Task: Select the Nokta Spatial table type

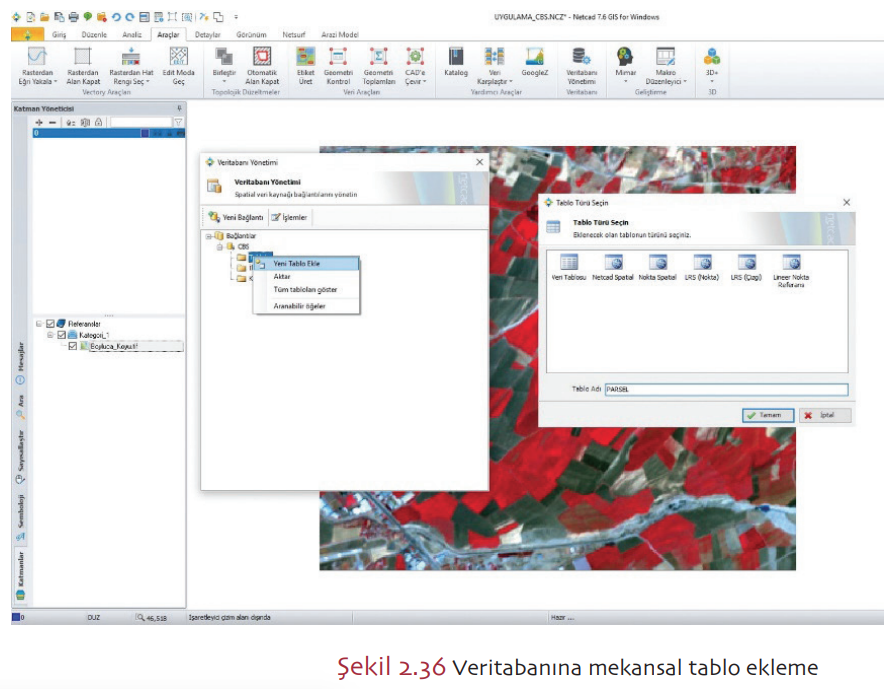Action: (657, 266)
